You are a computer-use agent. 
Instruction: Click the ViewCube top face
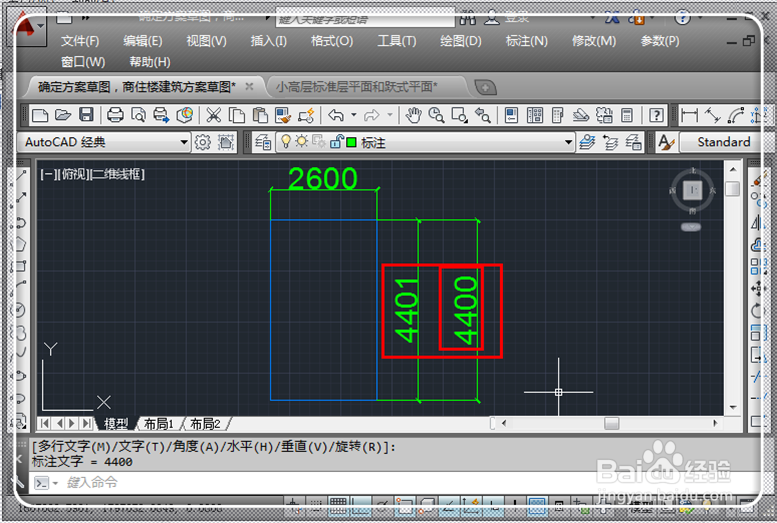click(692, 190)
